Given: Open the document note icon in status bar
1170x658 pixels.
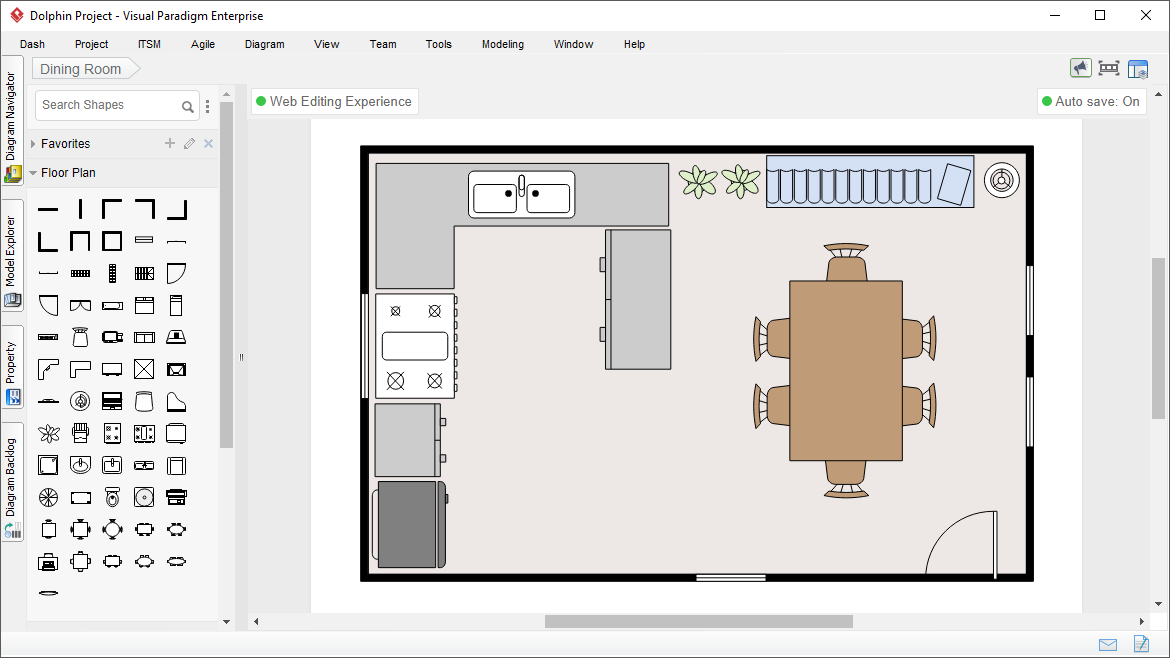Looking at the screenshot, I should [1141, 643].
